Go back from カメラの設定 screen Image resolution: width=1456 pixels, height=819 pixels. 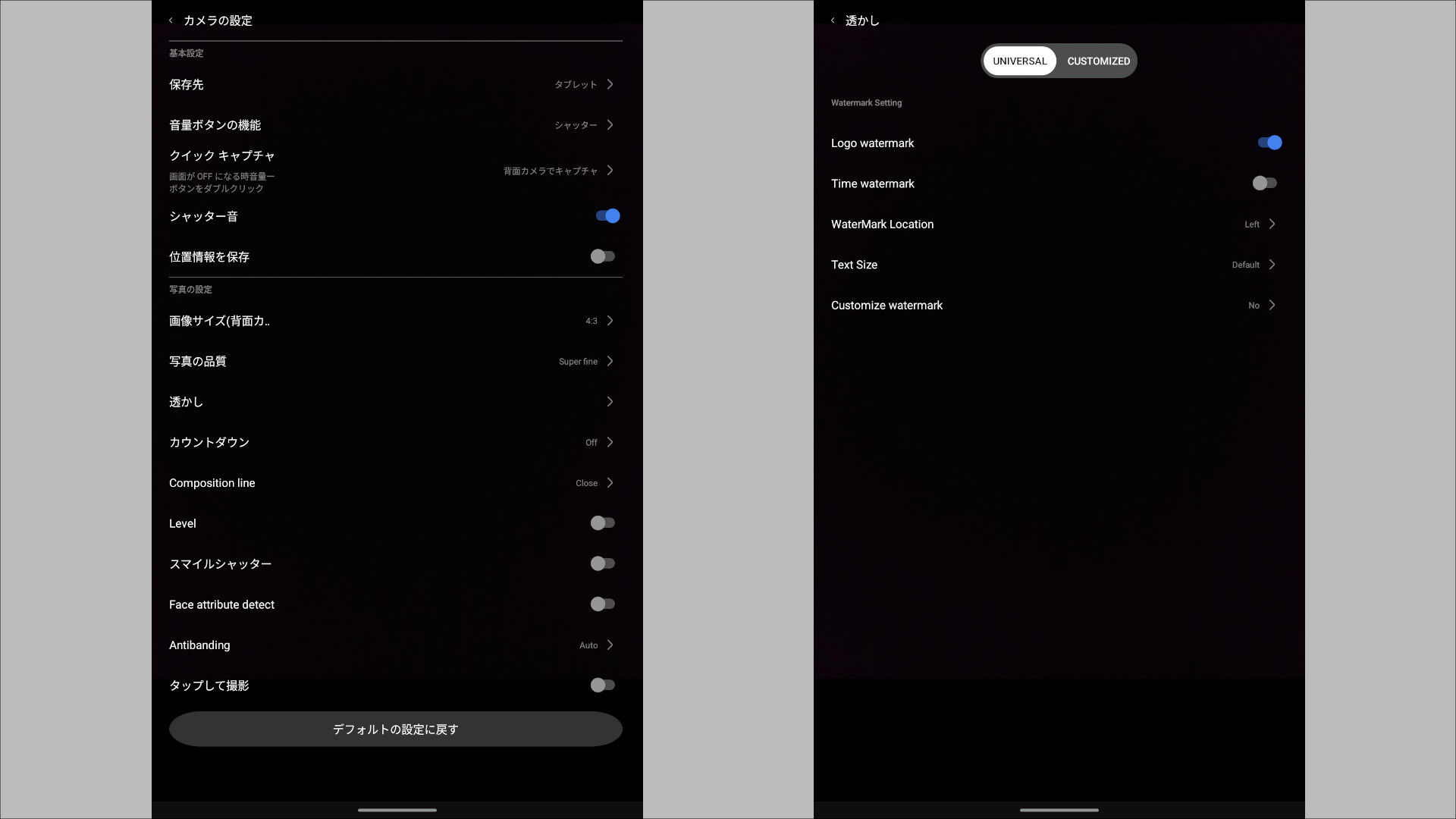pyautogui.click(x=171, y=20)
